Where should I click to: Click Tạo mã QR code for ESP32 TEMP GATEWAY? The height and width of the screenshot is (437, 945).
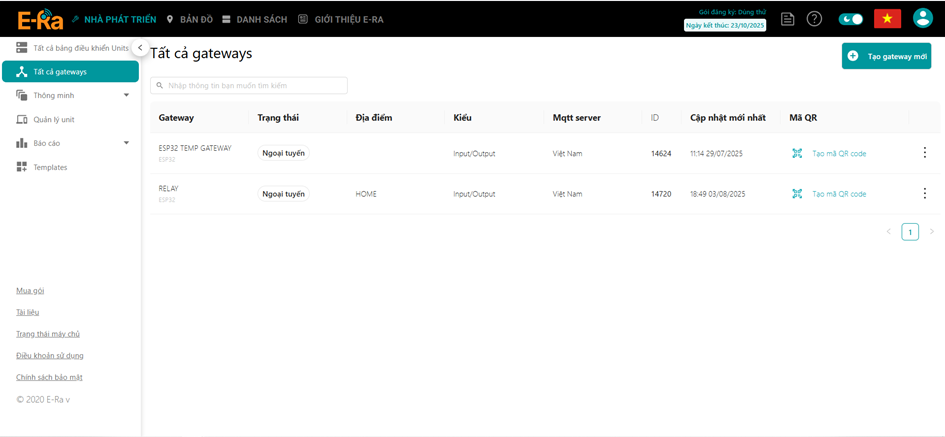point(839,154)
